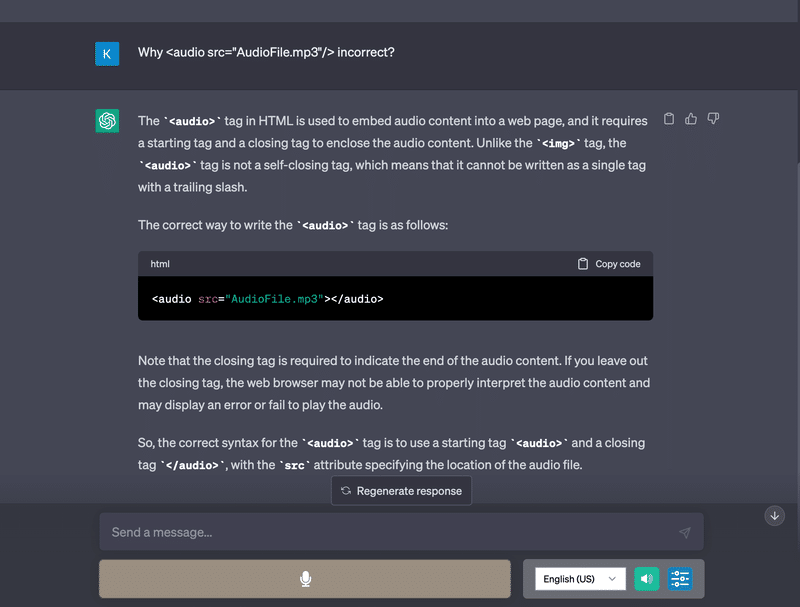Click the Regenerate response button
This screenshot has height=607, width=800.
click(x=402, y=491)
